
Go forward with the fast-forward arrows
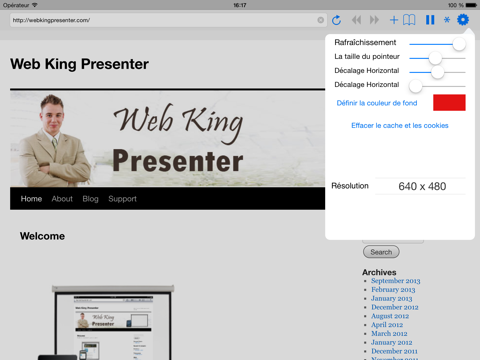coord(374,20)
